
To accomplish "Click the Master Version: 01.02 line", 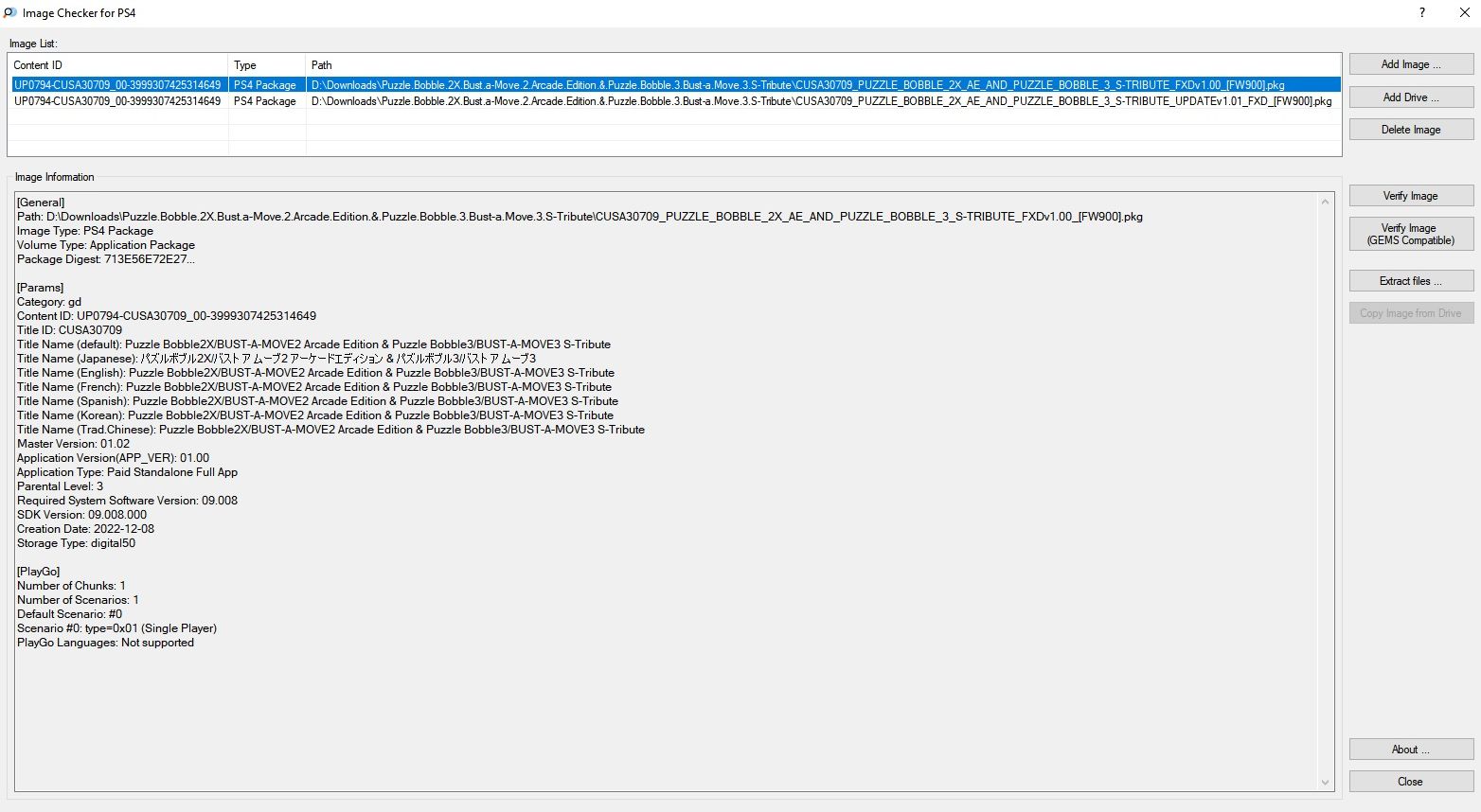I will 74,444.
